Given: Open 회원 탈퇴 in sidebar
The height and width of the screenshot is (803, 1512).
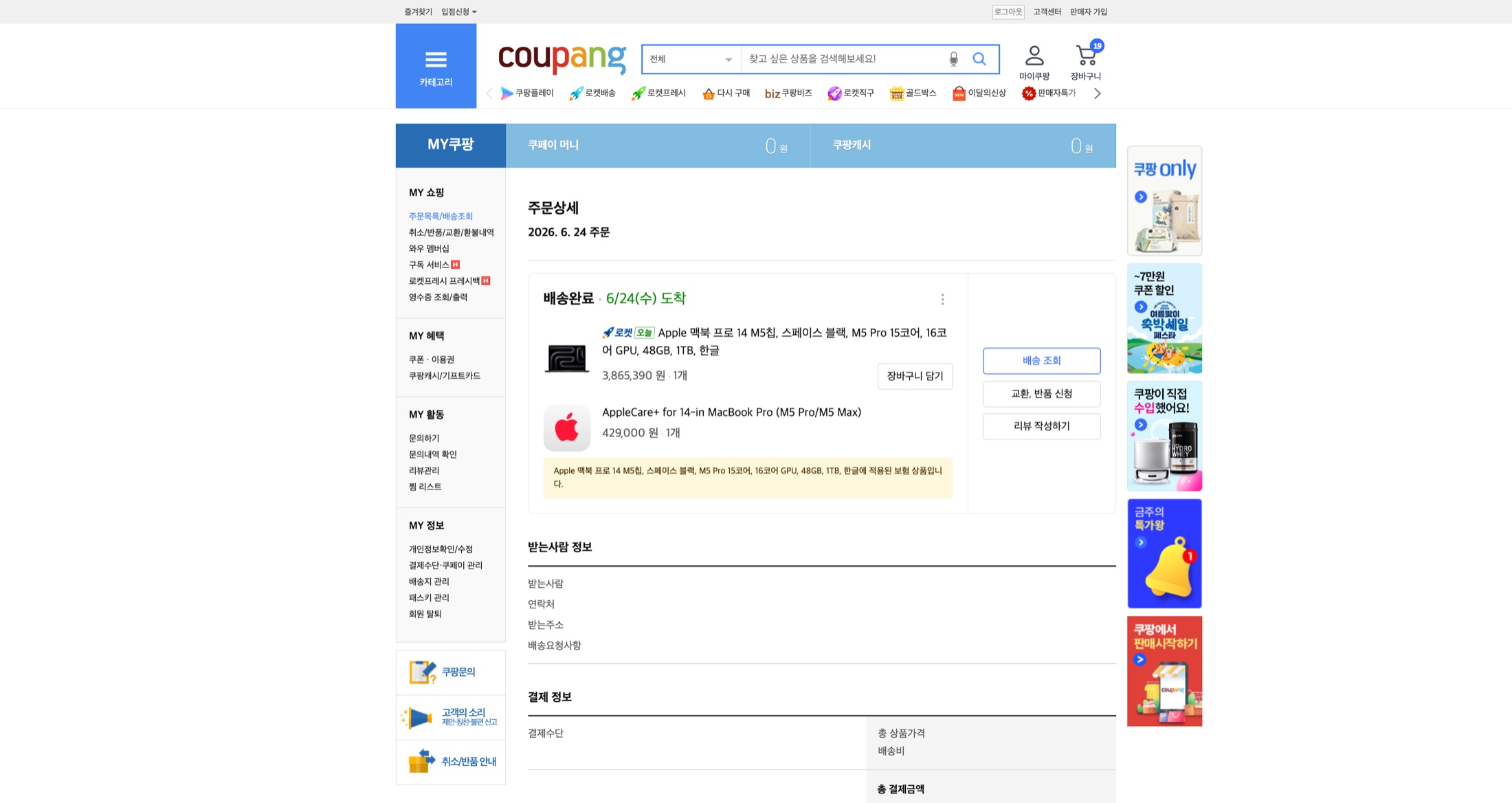Looking at the screenshot, I should pyautogui.click(x=425, y=614).
